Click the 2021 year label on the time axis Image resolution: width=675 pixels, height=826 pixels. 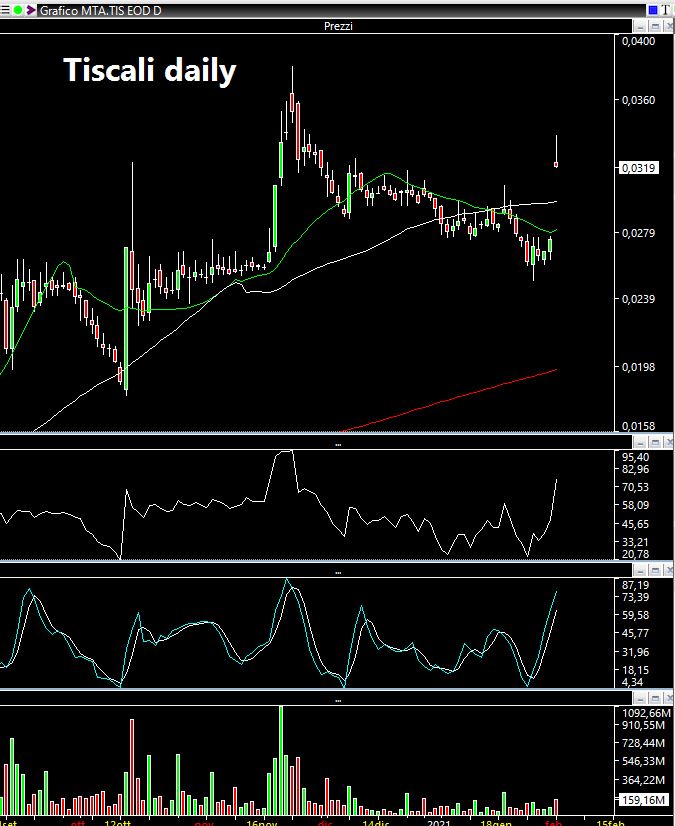point(438,822)
